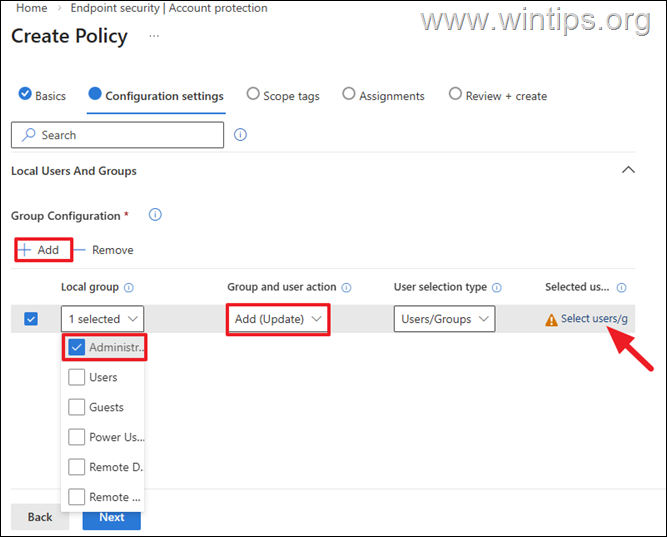Check the Remote D... group option

(x=77, y=467)
